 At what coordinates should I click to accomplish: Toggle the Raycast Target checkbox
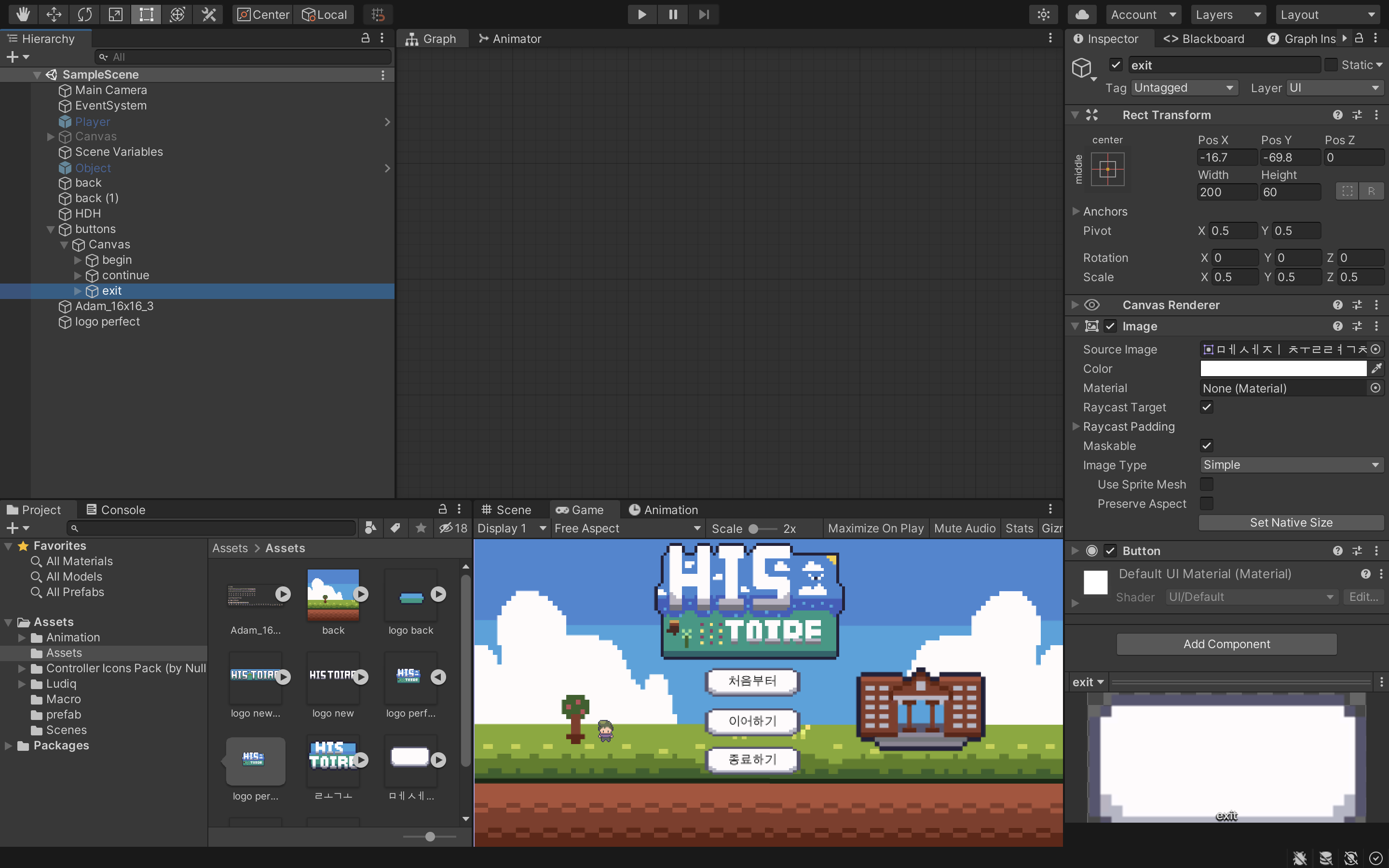1207,407
